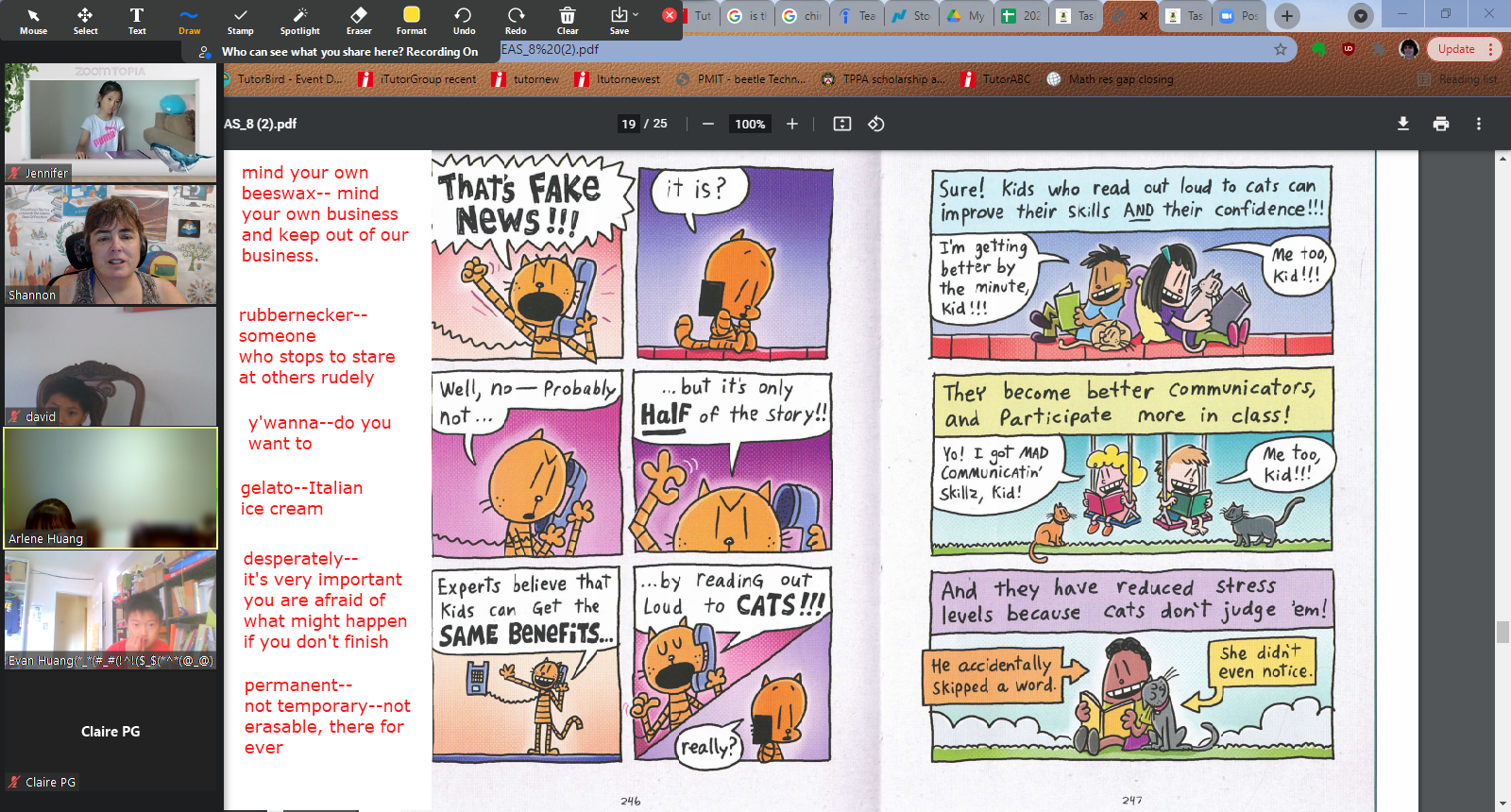1511x812 pixels.
Task: Select Evan Huang's video thumbnail
Action: [110, 610]
